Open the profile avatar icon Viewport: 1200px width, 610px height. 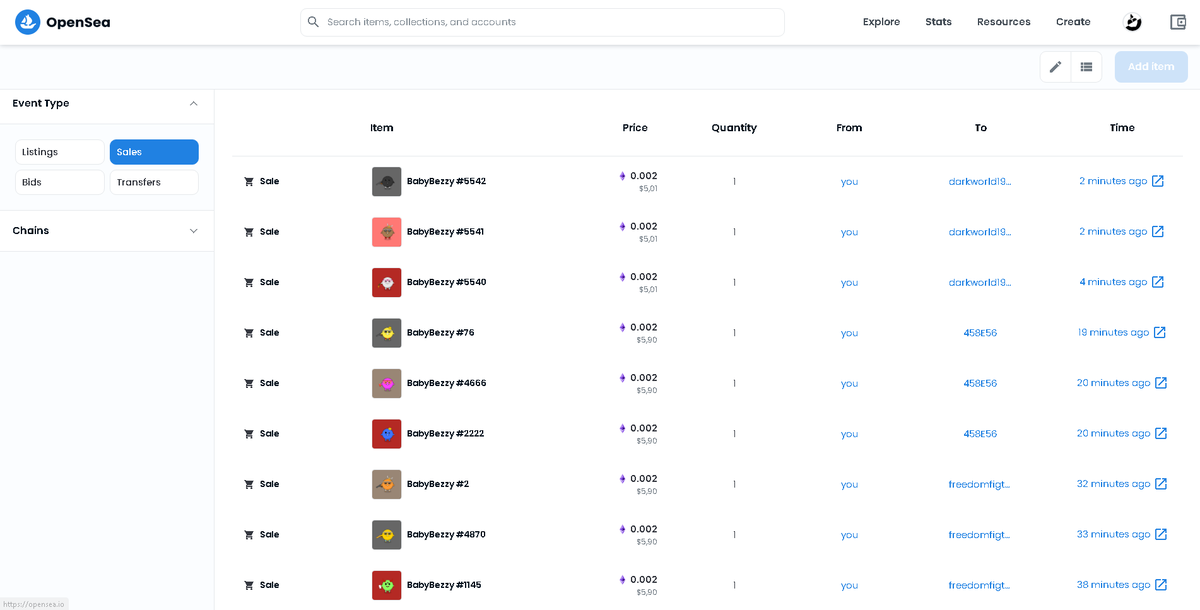click(x=1133, y=22)
